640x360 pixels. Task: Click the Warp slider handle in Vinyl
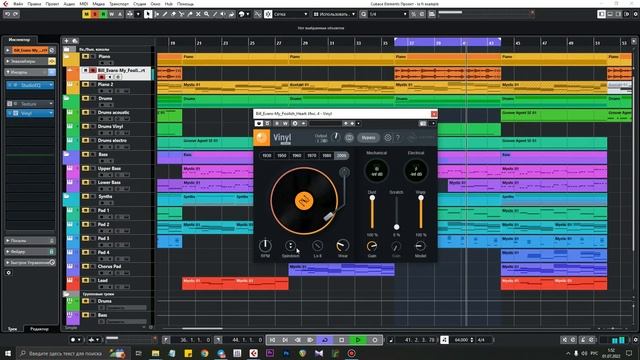[421, 198]
